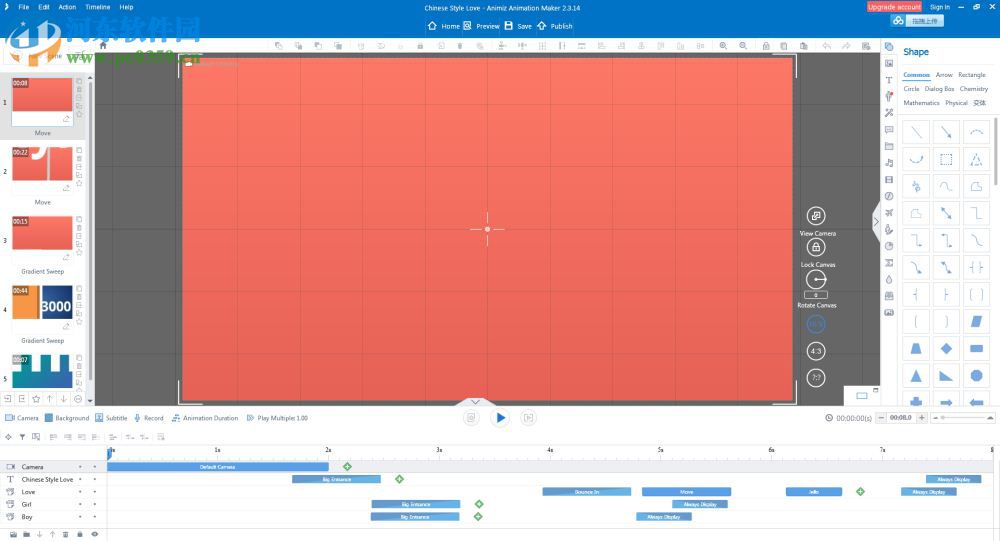
Task: Click the Upgrade account button
Action: tap(893, 7)
